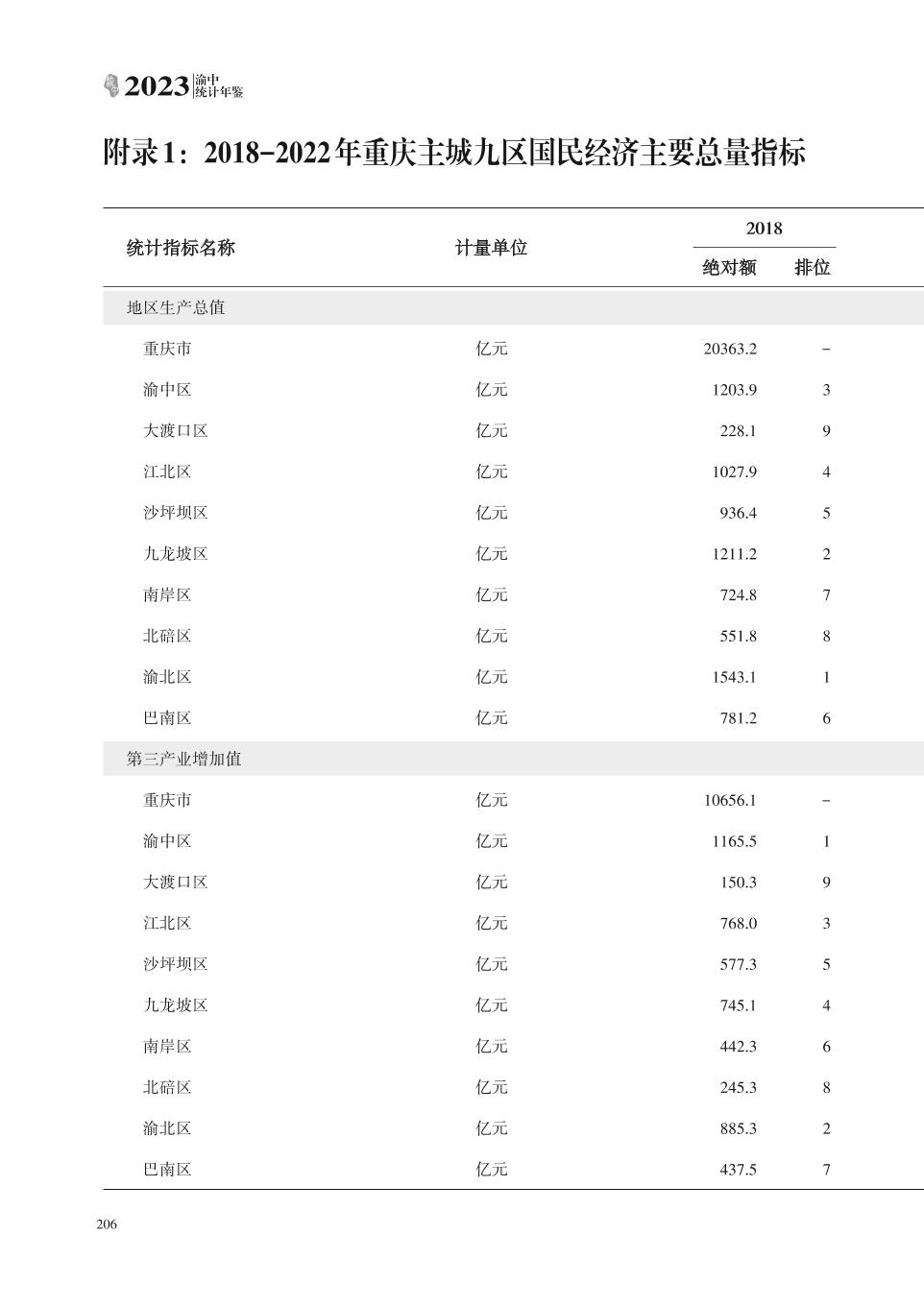Click the value "20363.2" for 重庆市
Viewport: 924px width, 1307px height.
tap(730, 349)
